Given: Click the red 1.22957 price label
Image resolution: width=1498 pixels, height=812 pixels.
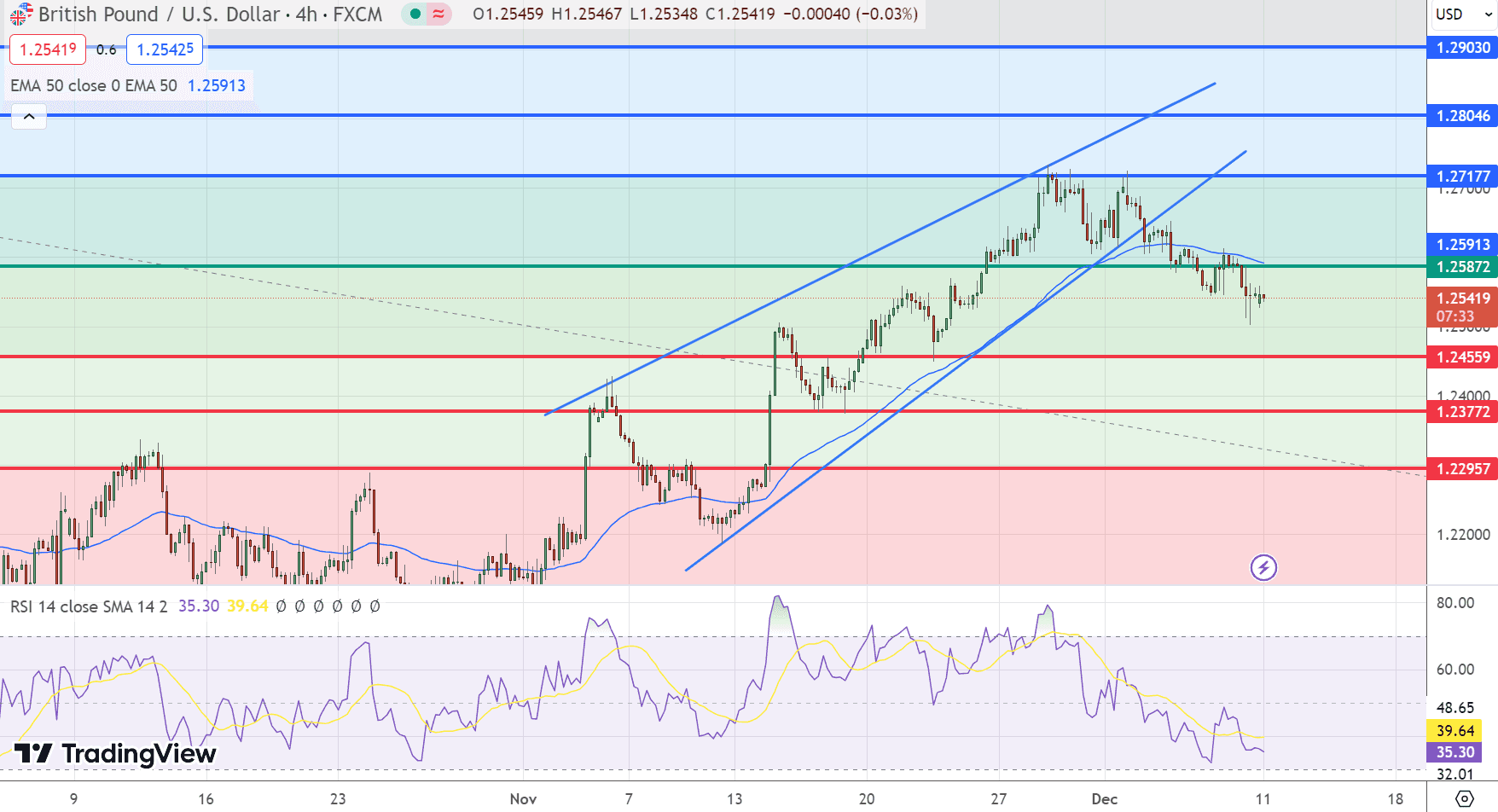Looking at the screenshot, I should pos(1462,469).
